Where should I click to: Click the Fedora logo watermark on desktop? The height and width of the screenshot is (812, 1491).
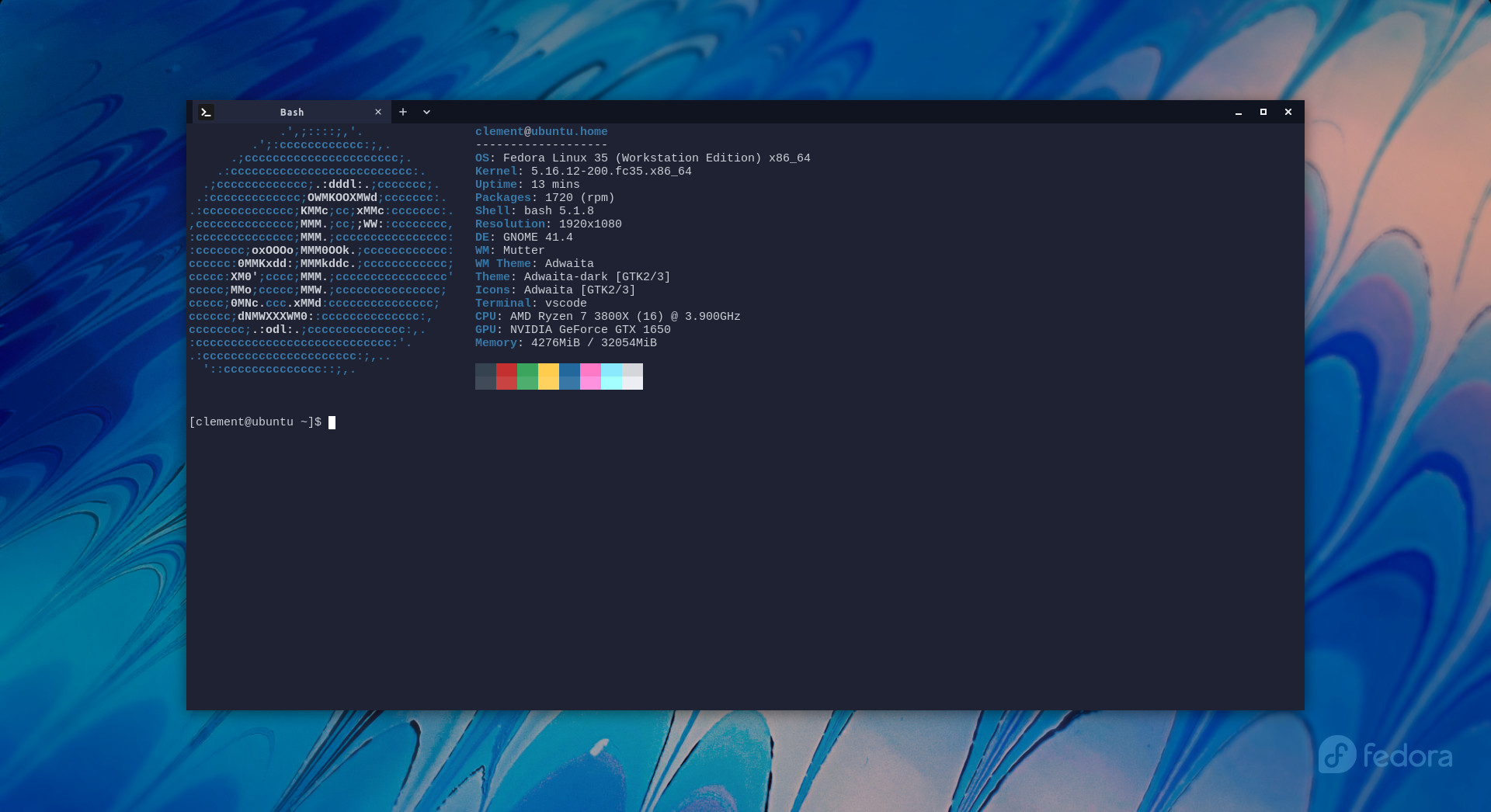click(x=1385, y=755)
